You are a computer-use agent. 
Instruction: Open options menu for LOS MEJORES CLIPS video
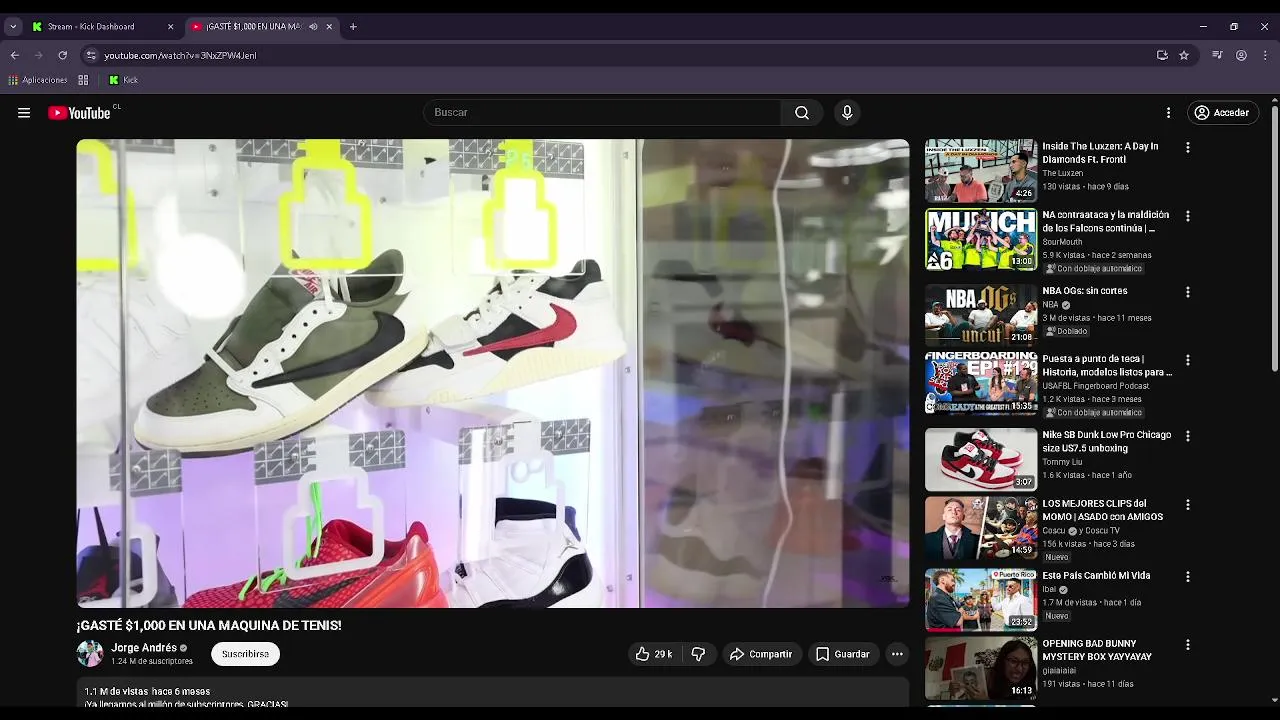pyautogui.click(x=1188, y=505)
